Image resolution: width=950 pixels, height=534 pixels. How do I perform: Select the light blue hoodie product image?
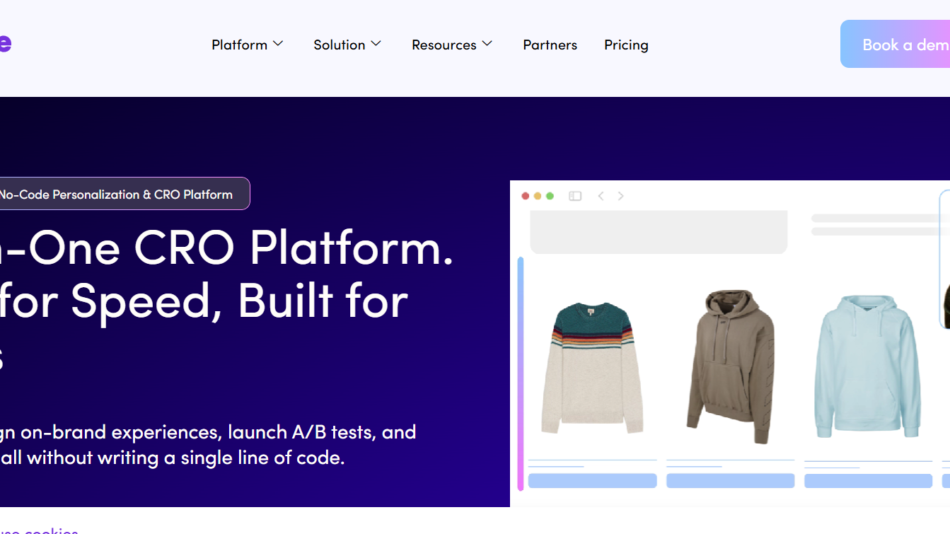click(x=867, y=367)
